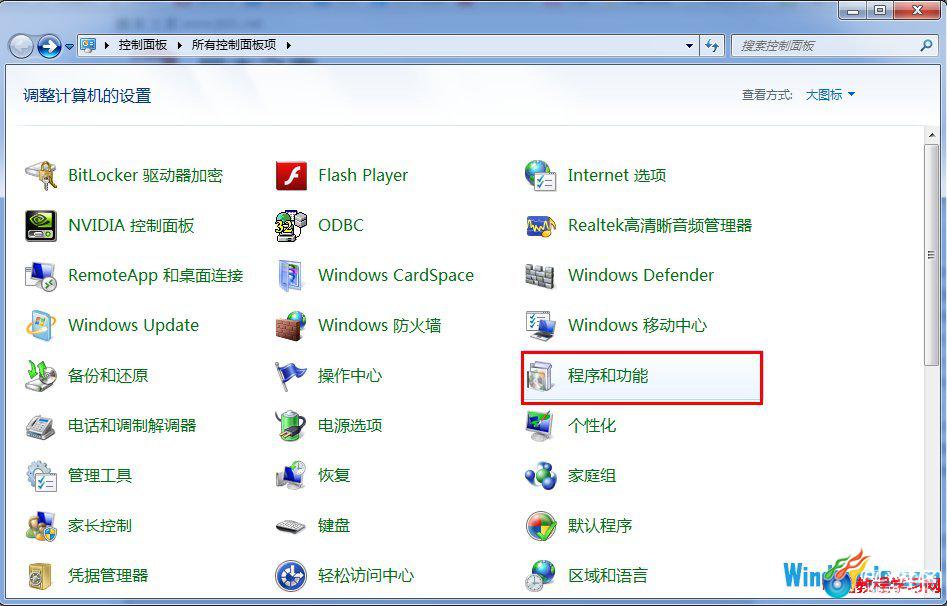Screen dimensions: 947x606
Task: Open 区域和语言 globe icon
Action: (x=541, y=576)
